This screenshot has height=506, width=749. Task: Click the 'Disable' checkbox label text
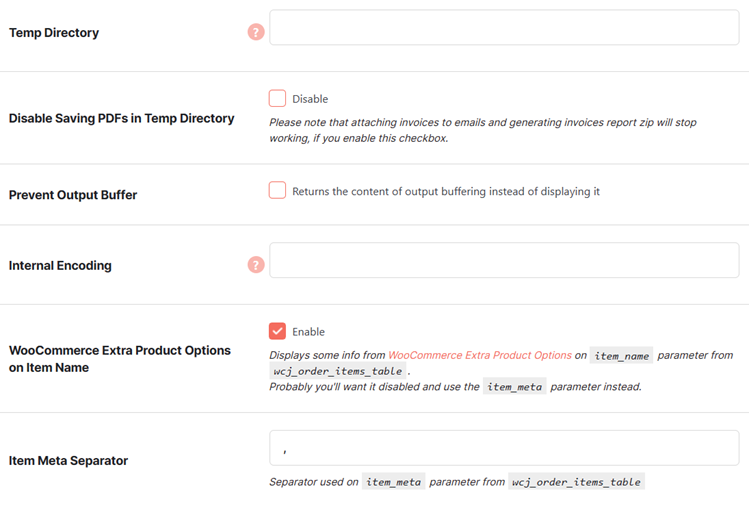[x=310, y=99]
